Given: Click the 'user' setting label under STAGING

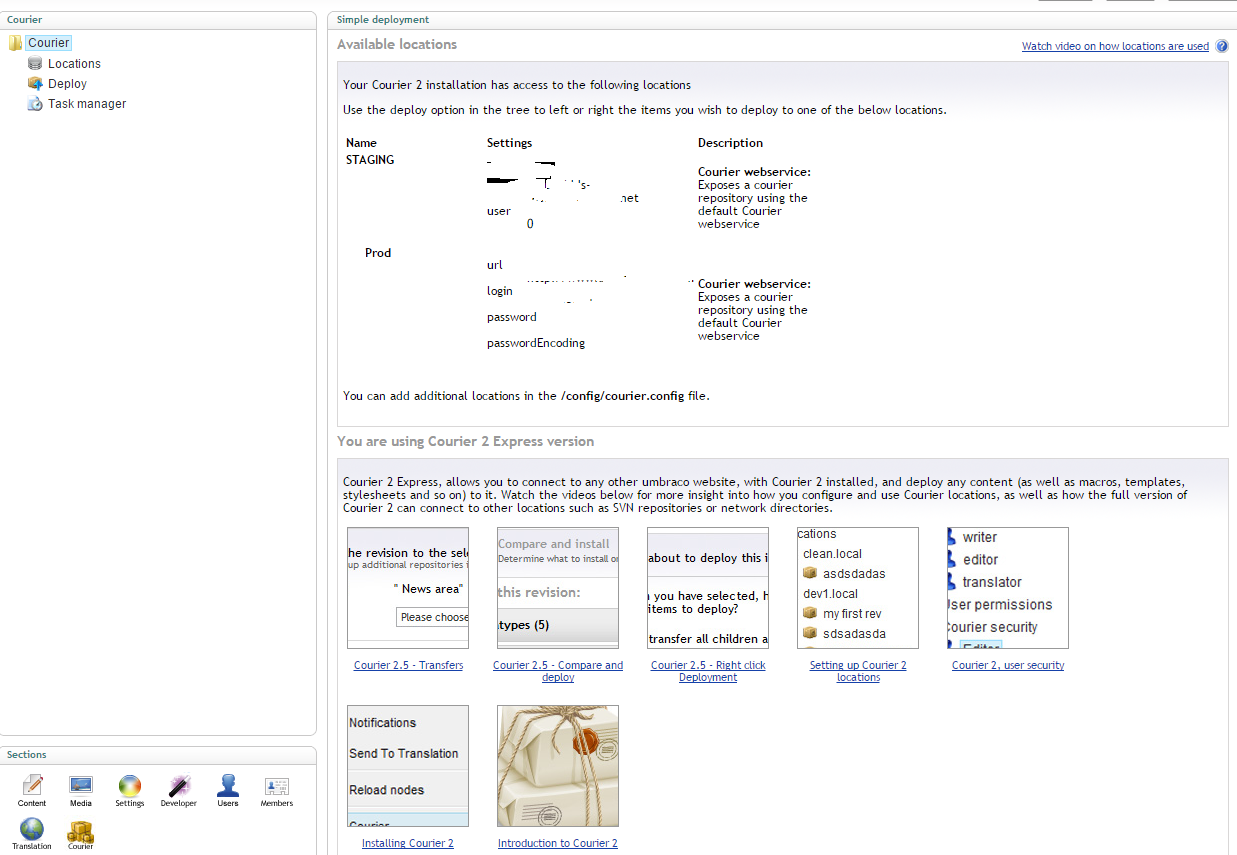Looking at the screenshot, I should click(499, 211).
